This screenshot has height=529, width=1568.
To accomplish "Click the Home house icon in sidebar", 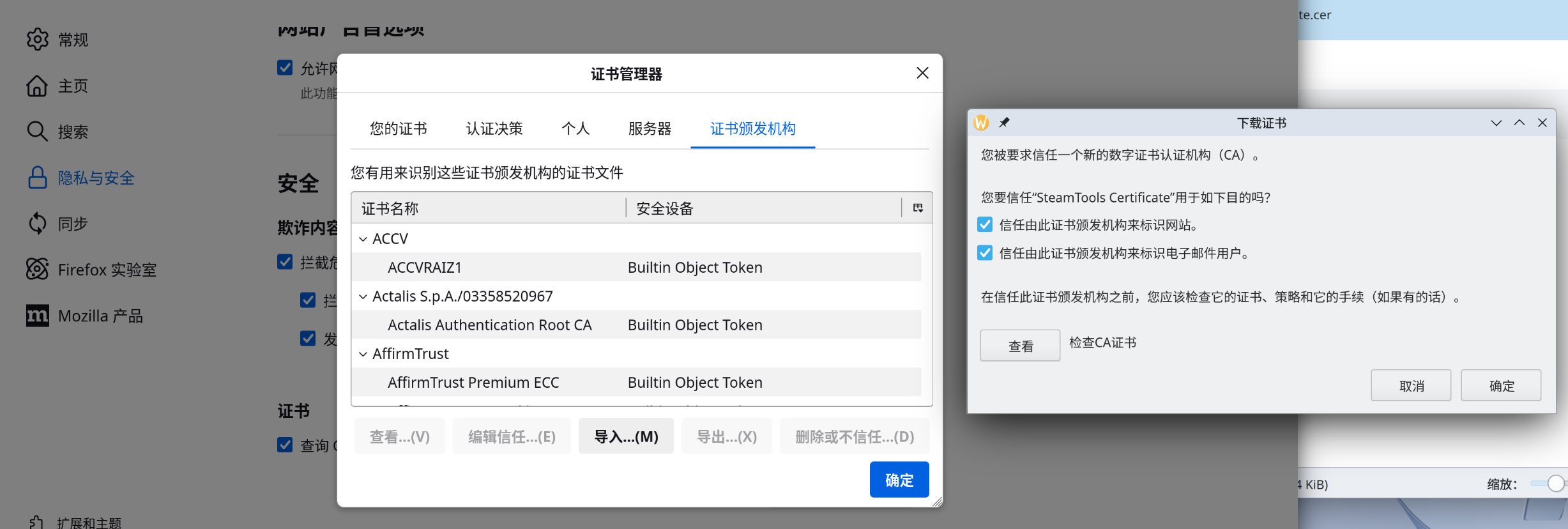I will [37, 86].
